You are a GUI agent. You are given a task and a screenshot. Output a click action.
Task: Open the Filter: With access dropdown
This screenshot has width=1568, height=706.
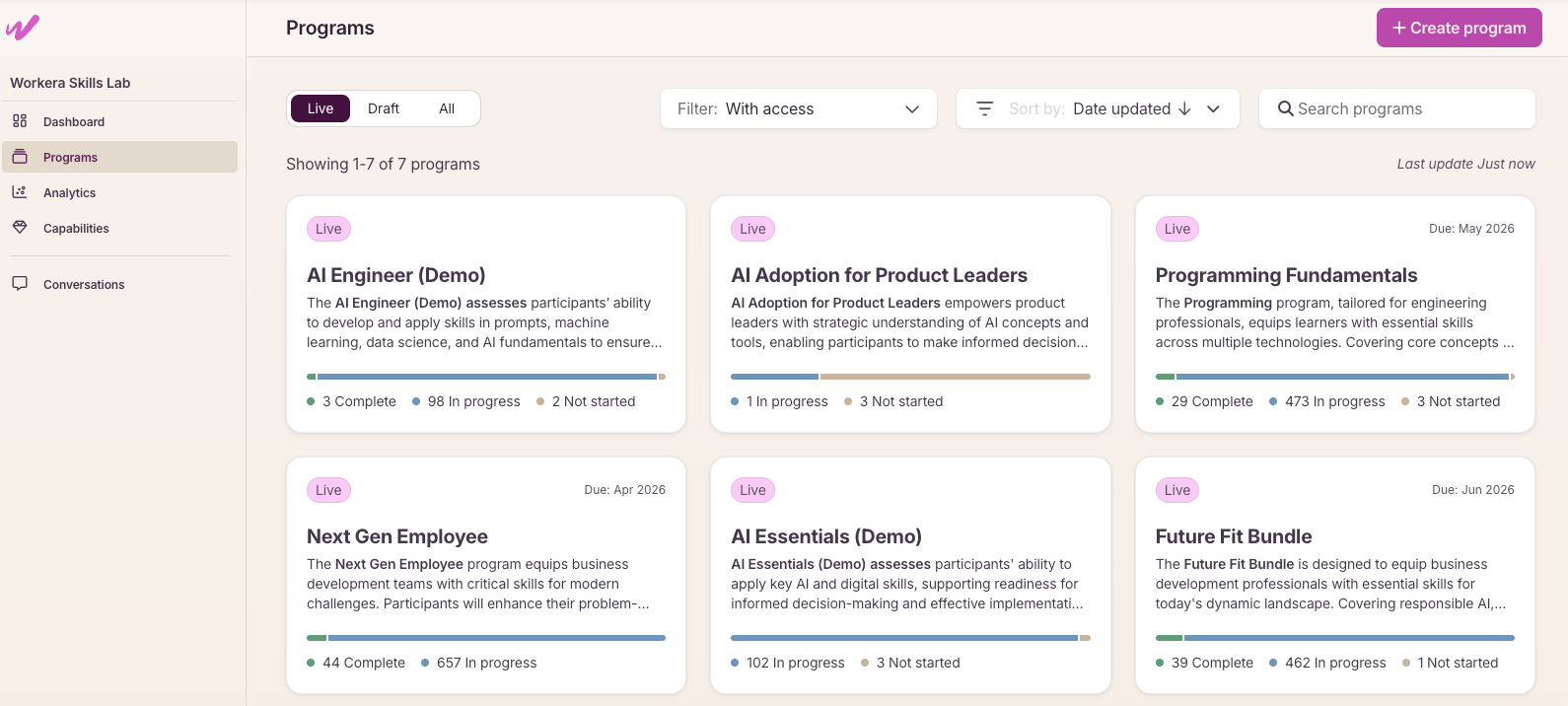[x=798, y=108]
